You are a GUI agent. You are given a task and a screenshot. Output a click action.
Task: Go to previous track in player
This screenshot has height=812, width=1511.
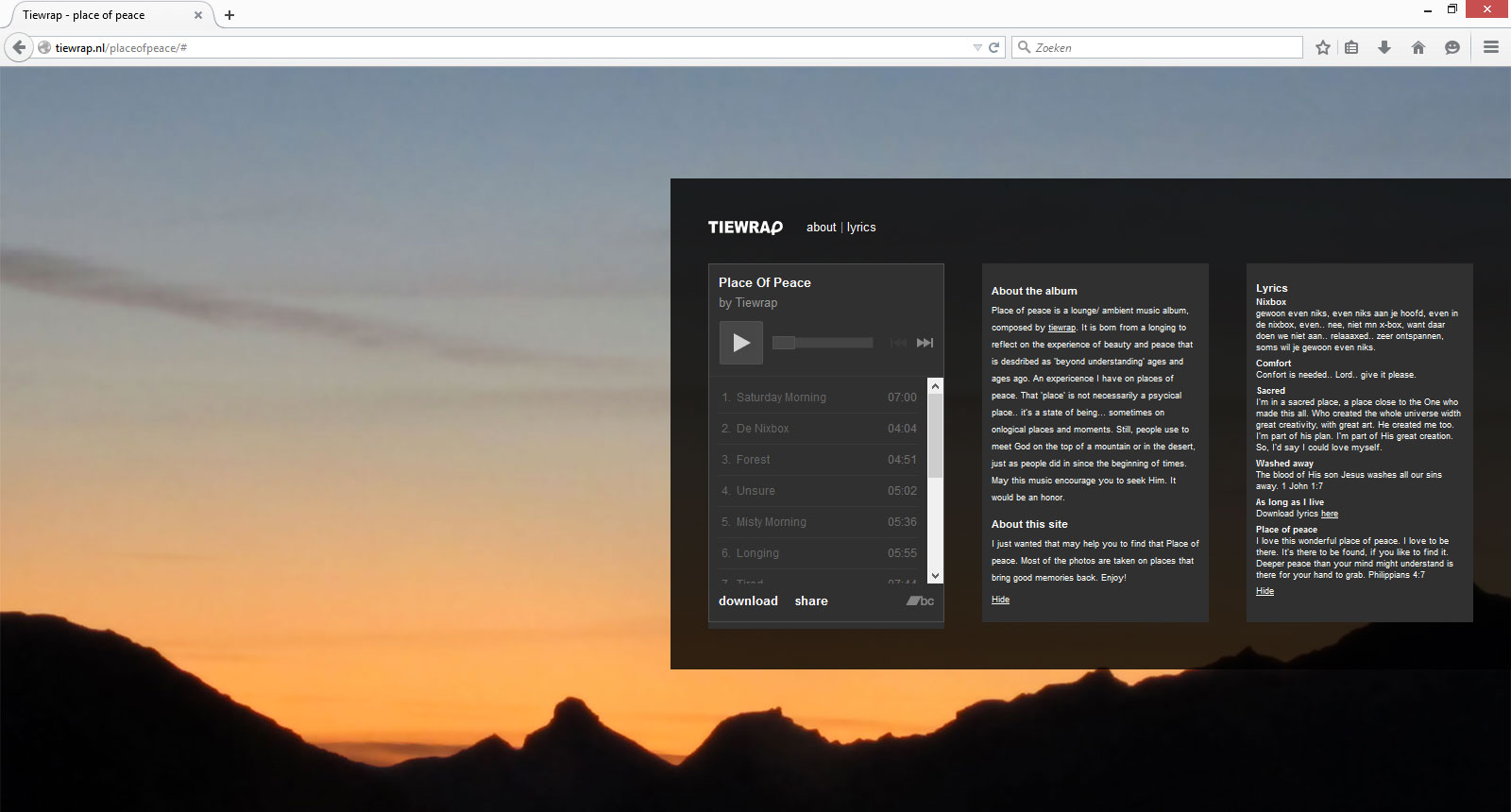pos(898,343)
